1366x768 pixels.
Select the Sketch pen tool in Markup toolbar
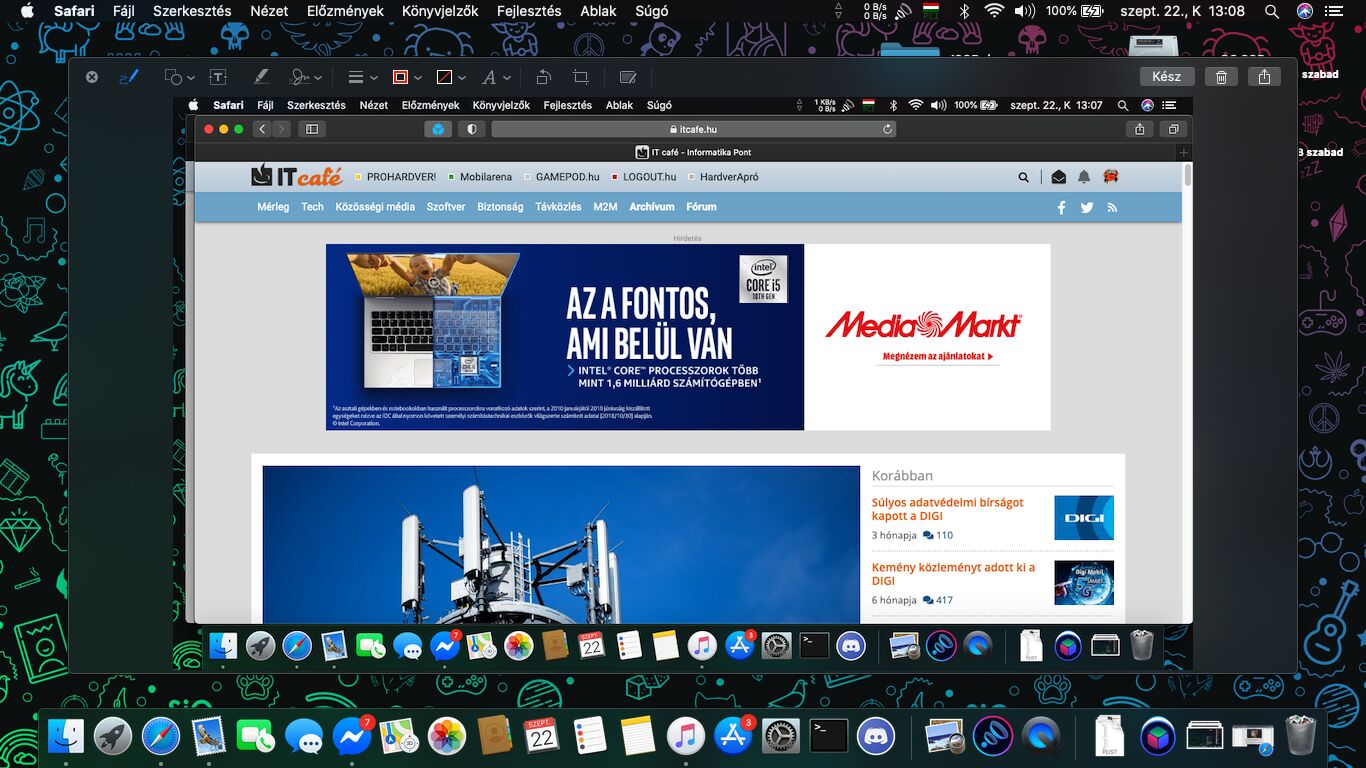tap(129, 77)
